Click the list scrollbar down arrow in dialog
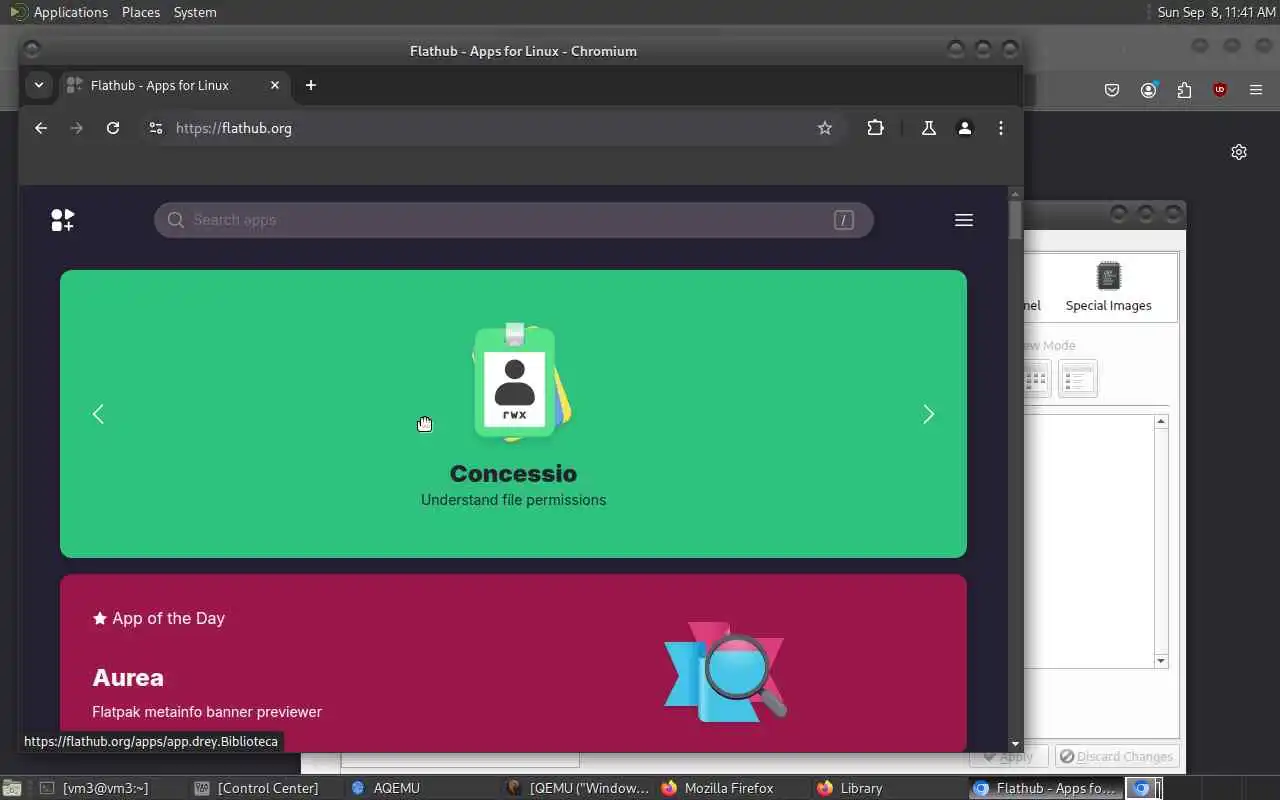The width and height of the screenshot is (1280, 800). pos(1161,661)
